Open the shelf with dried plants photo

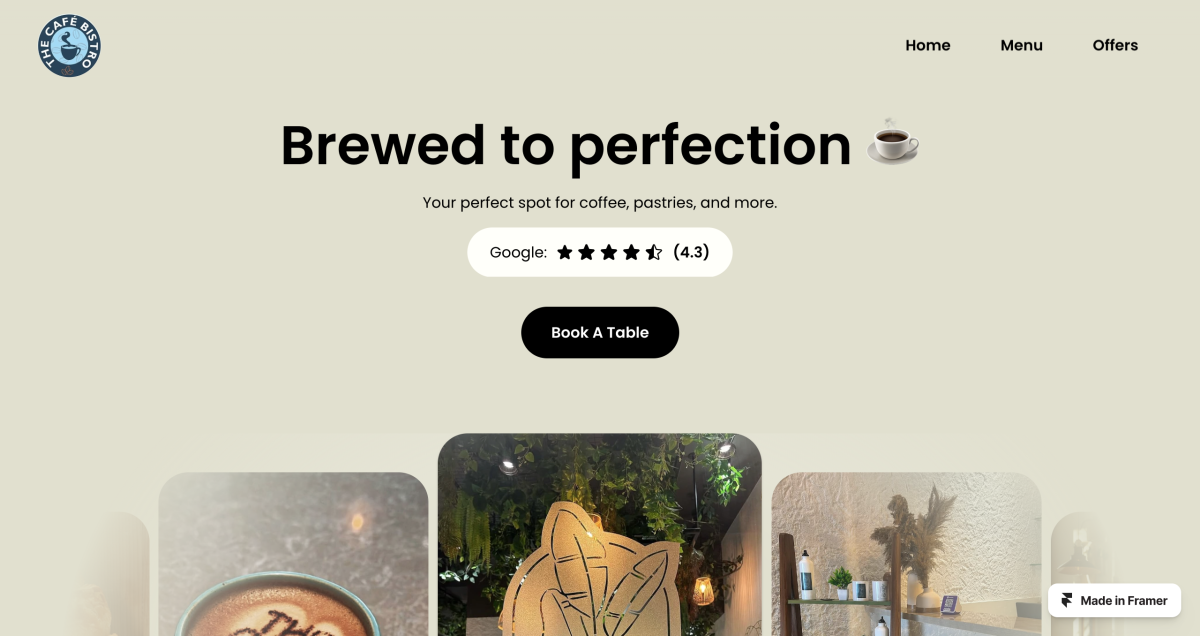click(x=906, y=554)
